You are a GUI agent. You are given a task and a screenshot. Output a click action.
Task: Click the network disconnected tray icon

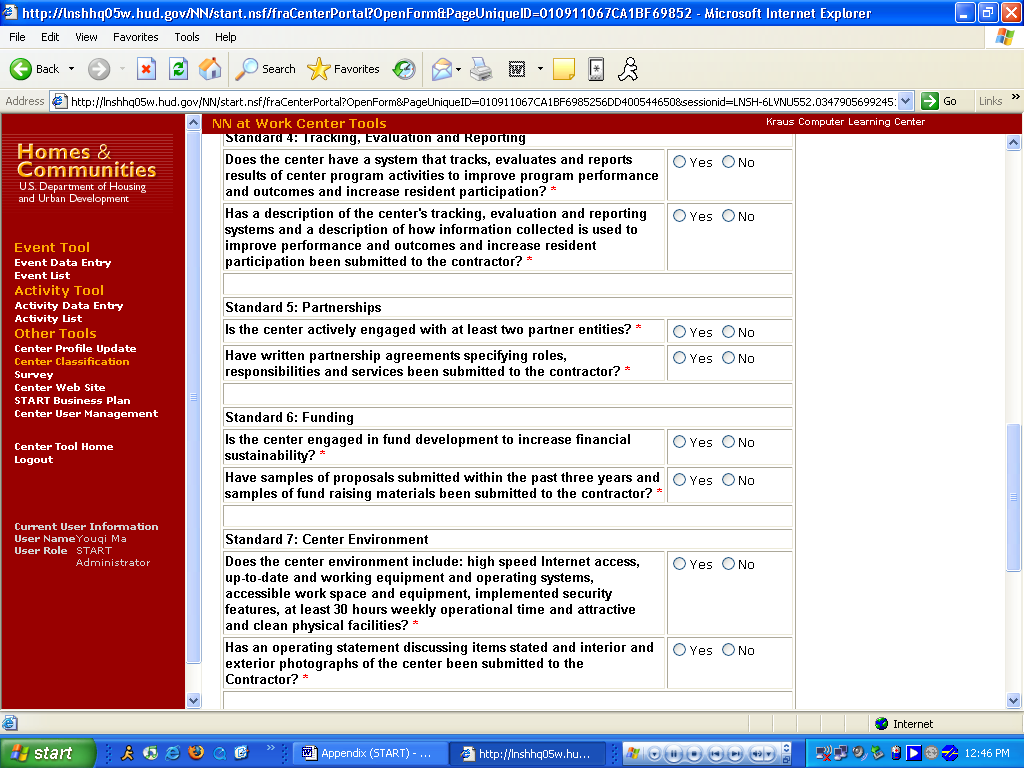pos(823,754)
